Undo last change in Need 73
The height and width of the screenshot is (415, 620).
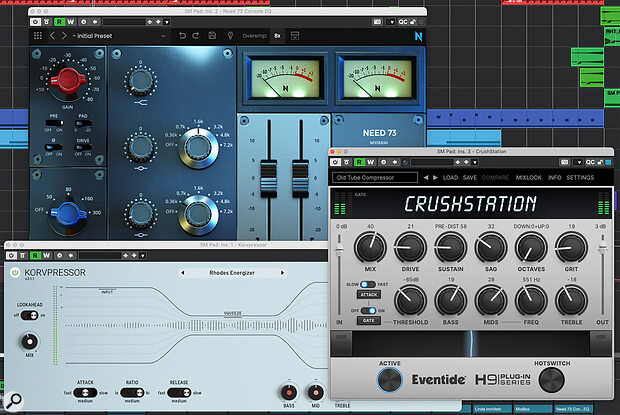(182, 36)
